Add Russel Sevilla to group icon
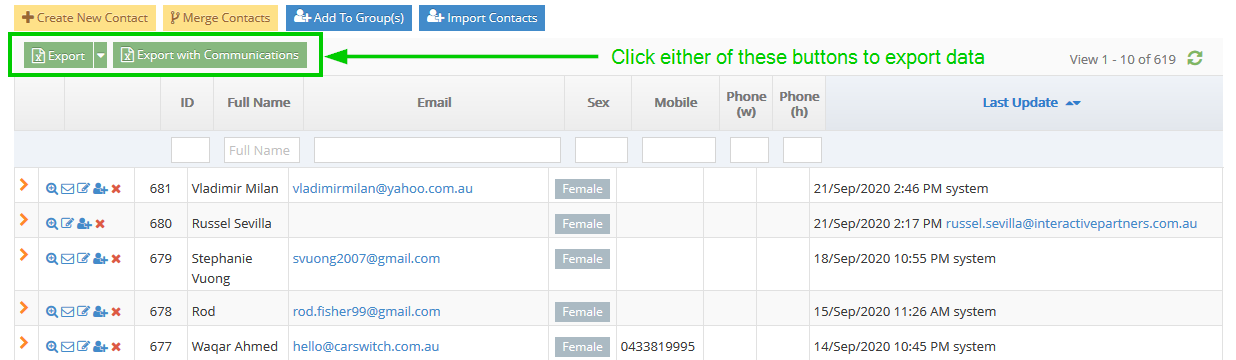The height and width of the screenshot is (360, 1236). [x=84, y=224]
